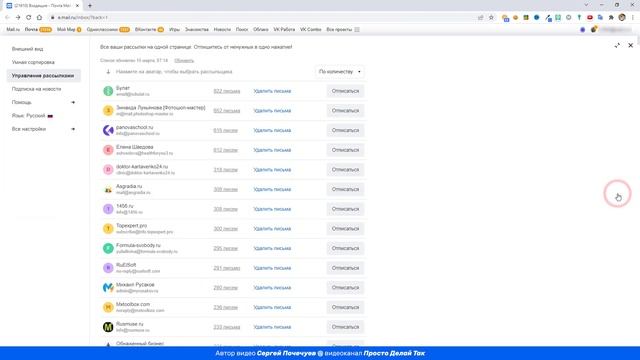Select the Mxtoolbox.com sender avatar

click(108, 307)
